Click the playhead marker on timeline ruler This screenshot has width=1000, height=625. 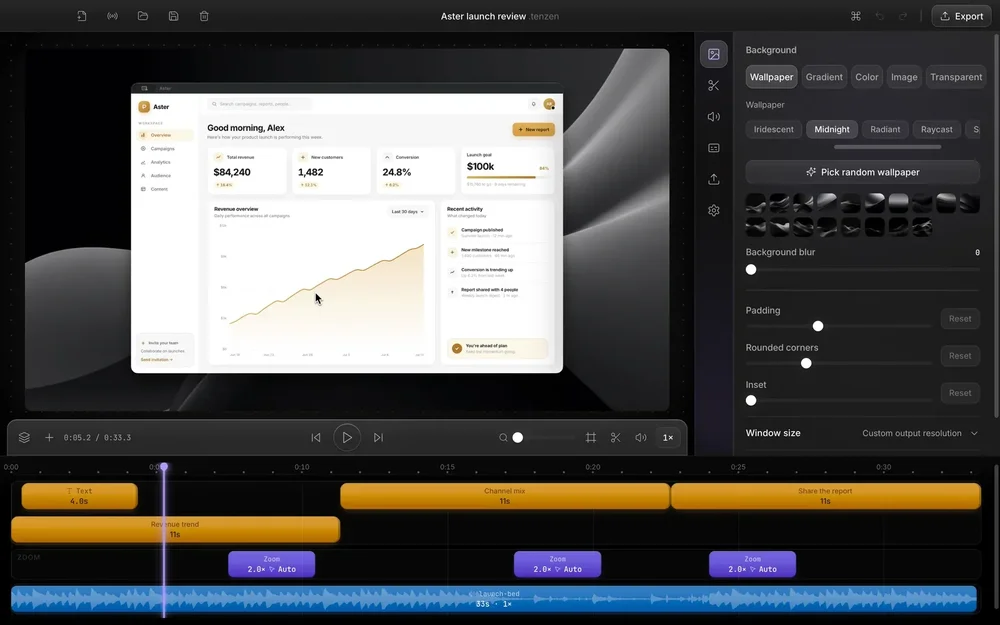click(164, 467)
